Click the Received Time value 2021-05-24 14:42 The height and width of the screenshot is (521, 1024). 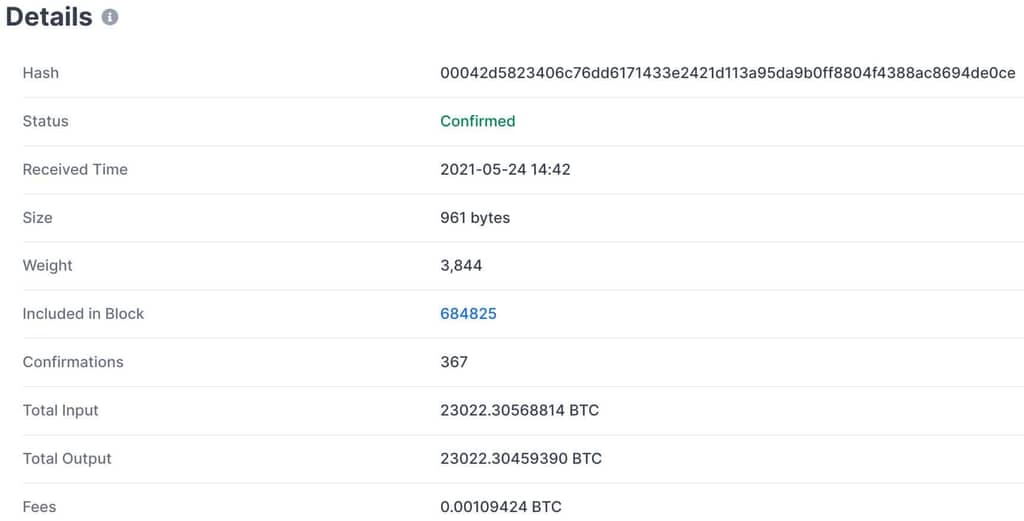505,170
